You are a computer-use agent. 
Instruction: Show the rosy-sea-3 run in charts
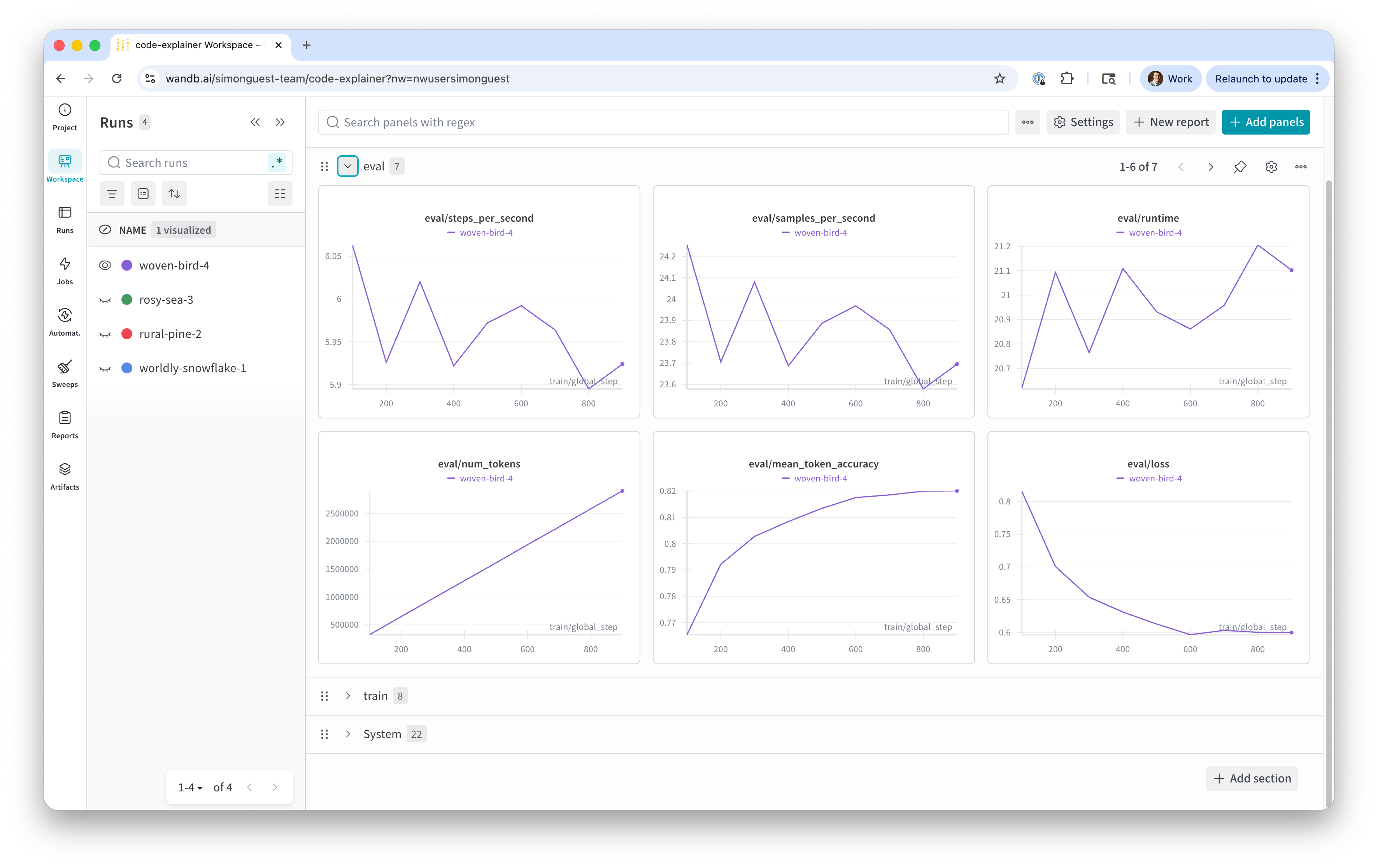[105, 300]
